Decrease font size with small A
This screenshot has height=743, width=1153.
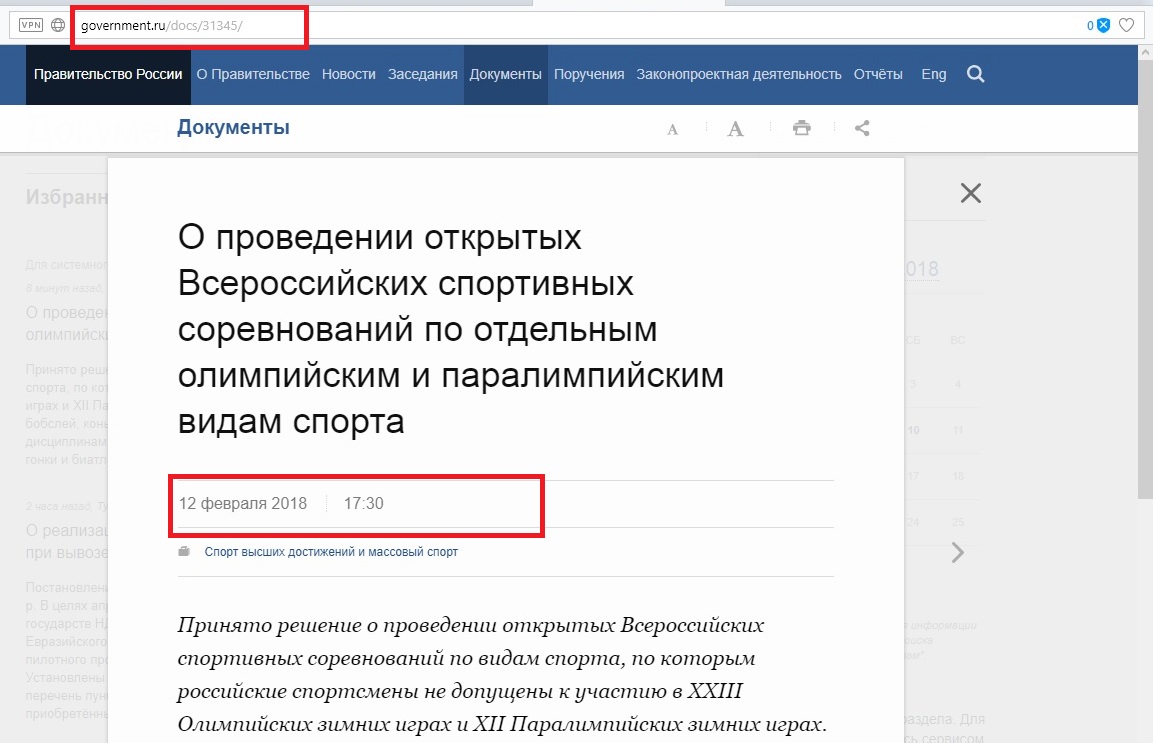(673, 130)
